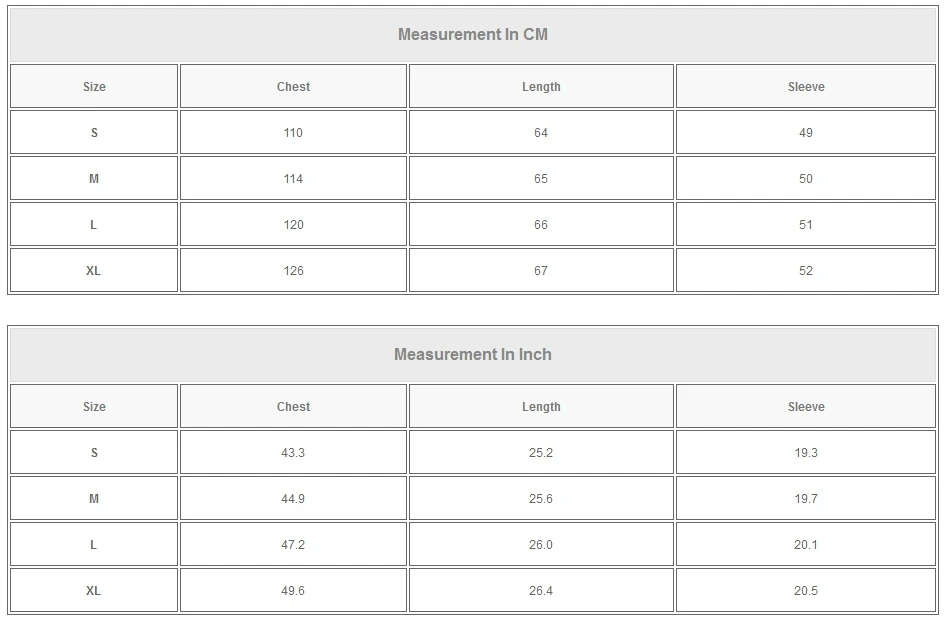The image size is (945, 621).
Task: Select the sleeve value 49 cell
Action: [x=806, y=133]
